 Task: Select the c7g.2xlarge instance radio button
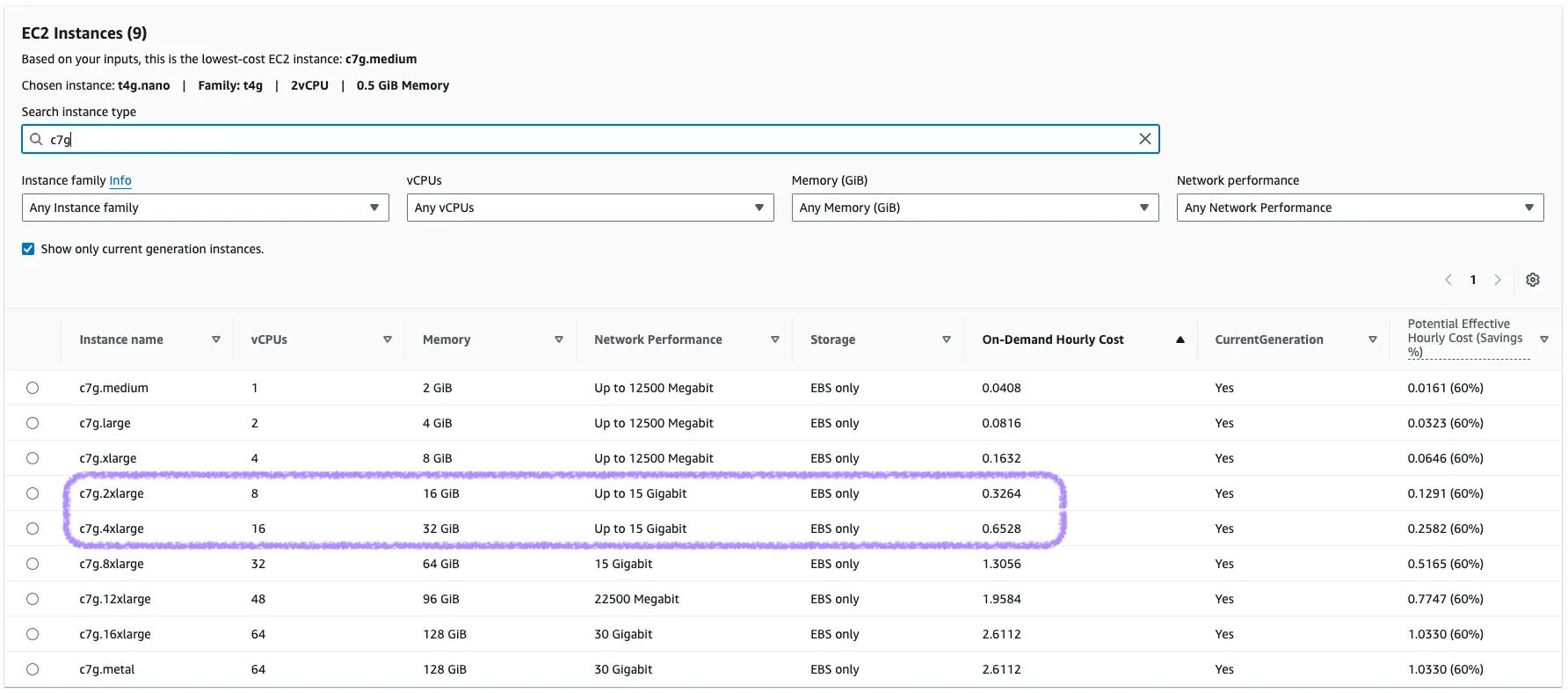coord(33,493)
